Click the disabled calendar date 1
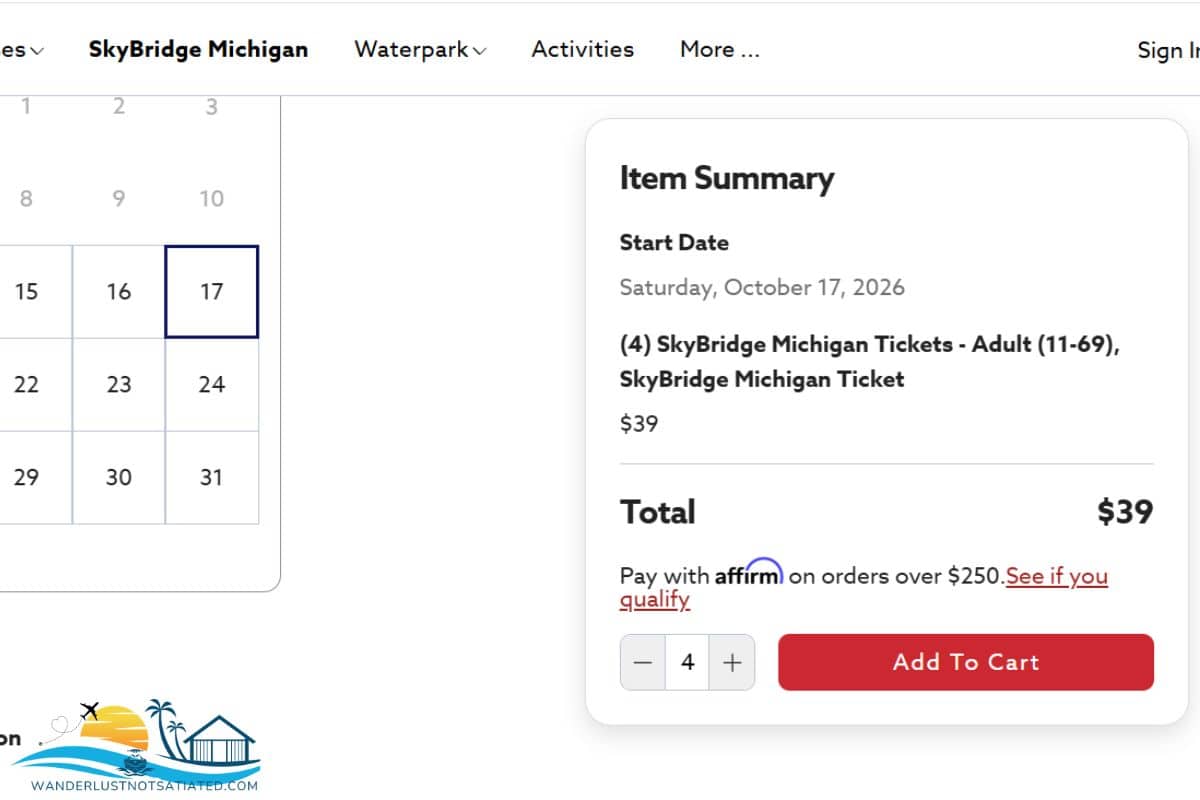Image resolution: width=1200 pixels, height=800 pixels. click(x=26, y=107)
